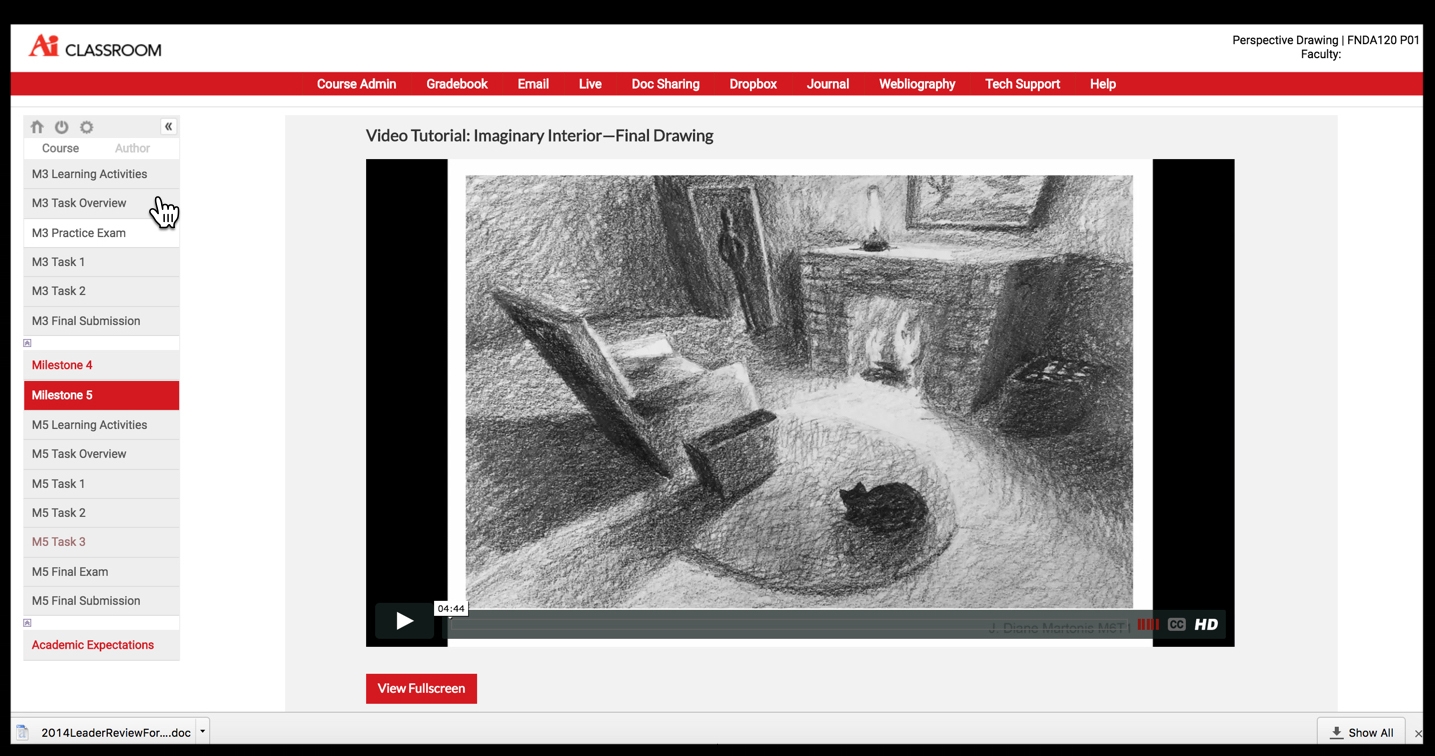Screen dimensions: 1435x756
Task: Open Dropbox from navigation bar
Action: coord(753,84)
